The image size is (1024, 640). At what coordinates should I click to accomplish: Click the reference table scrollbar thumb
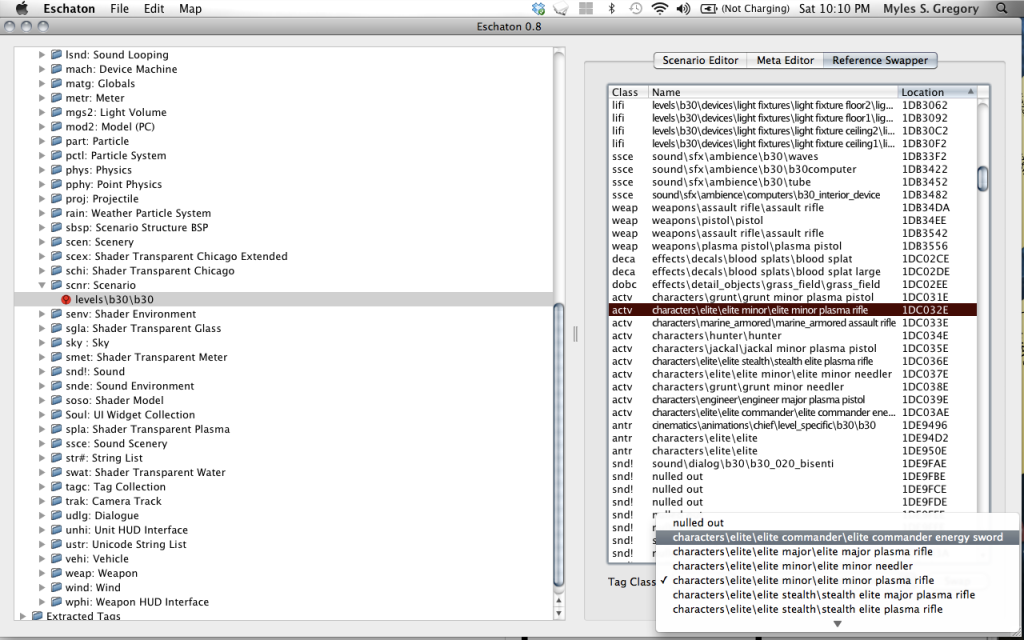983,179
